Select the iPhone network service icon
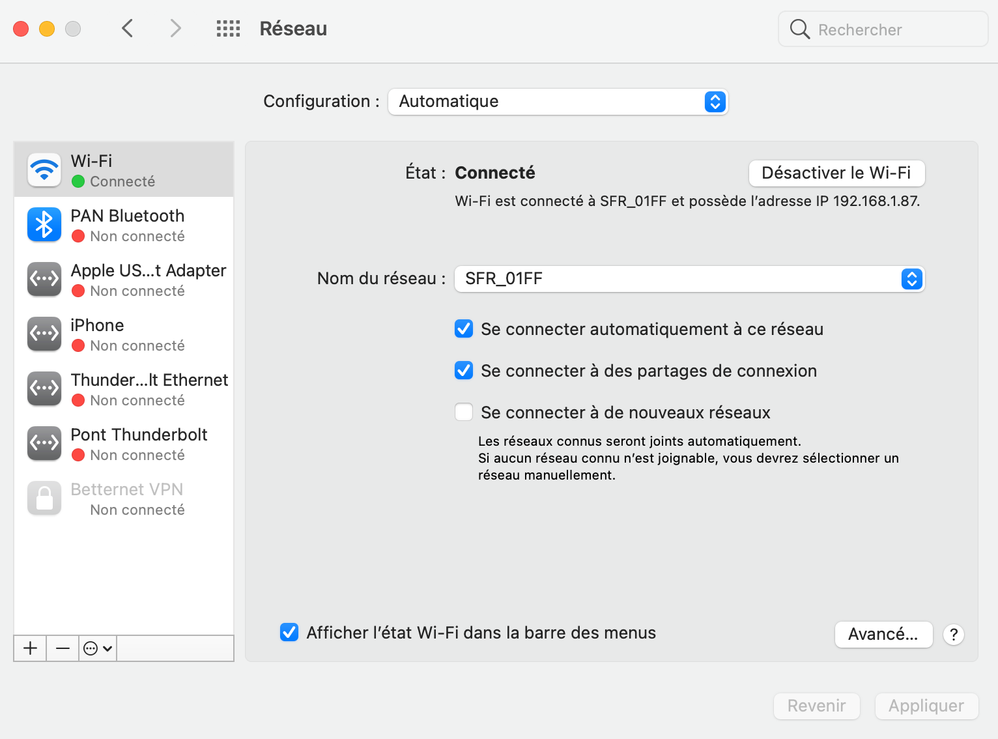Viewport: 998px width, 739px height. pos(44,334)
